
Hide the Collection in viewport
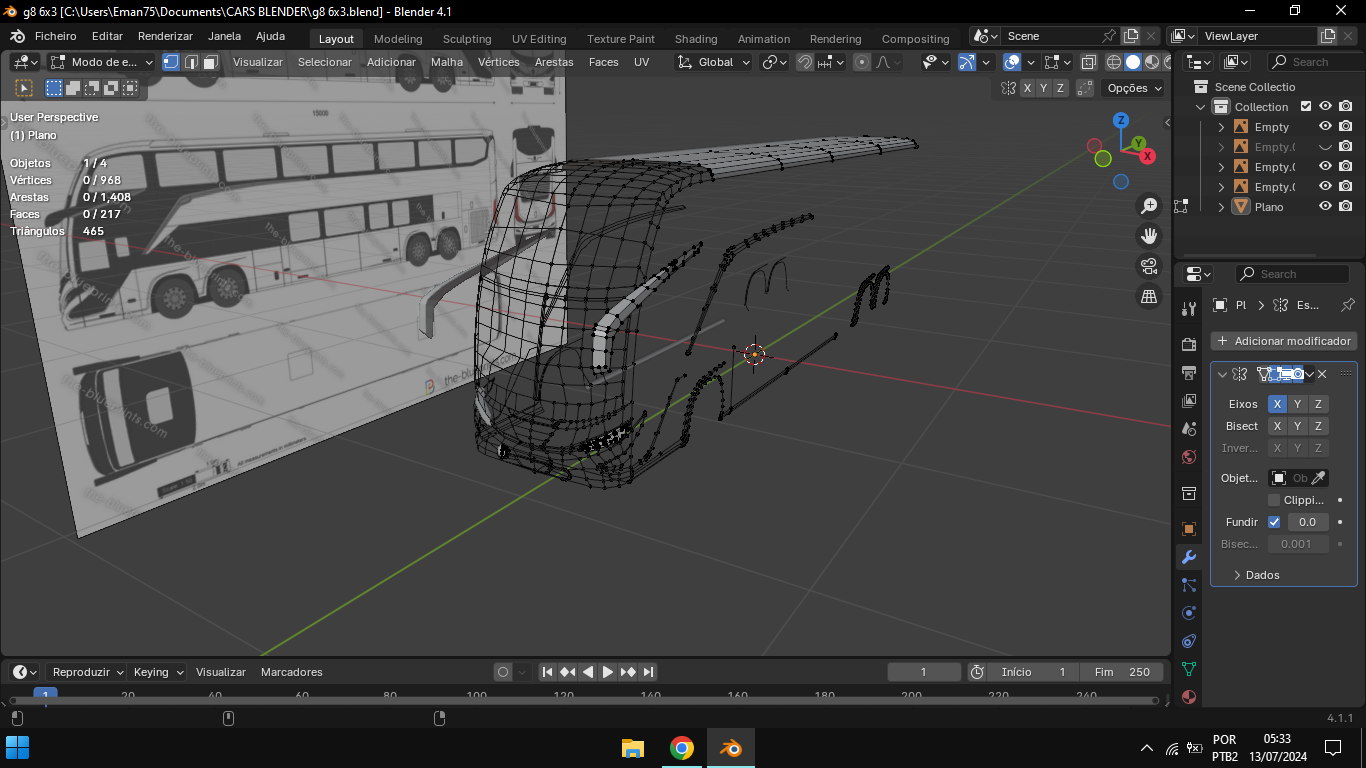pyautogui.click(x=1325, y=107)
